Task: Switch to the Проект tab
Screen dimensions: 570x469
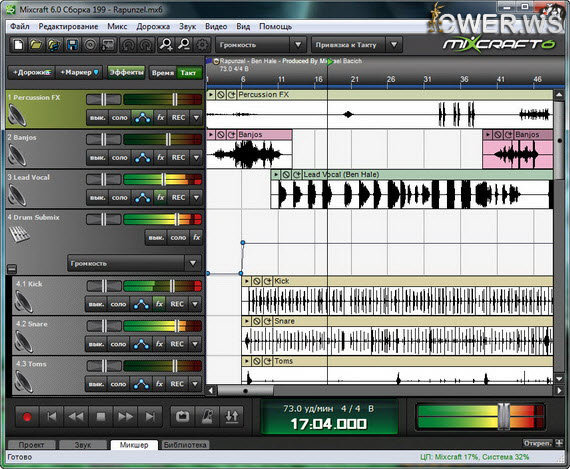Action: coord(32,445)
